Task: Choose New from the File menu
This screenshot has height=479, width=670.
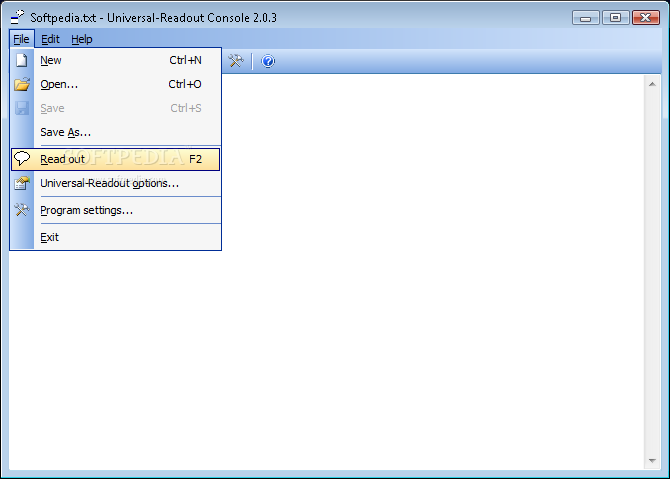Action: (115, 60)
